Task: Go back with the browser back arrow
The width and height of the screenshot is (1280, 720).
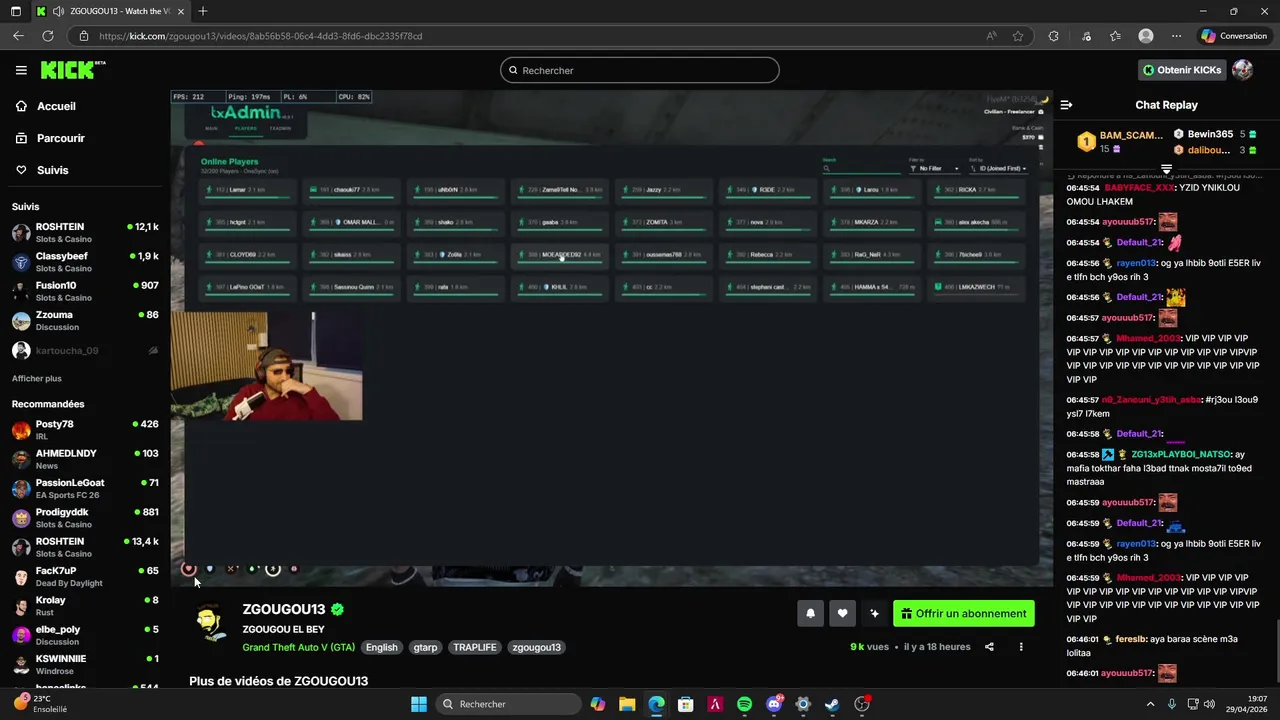Action: [18, 36]
